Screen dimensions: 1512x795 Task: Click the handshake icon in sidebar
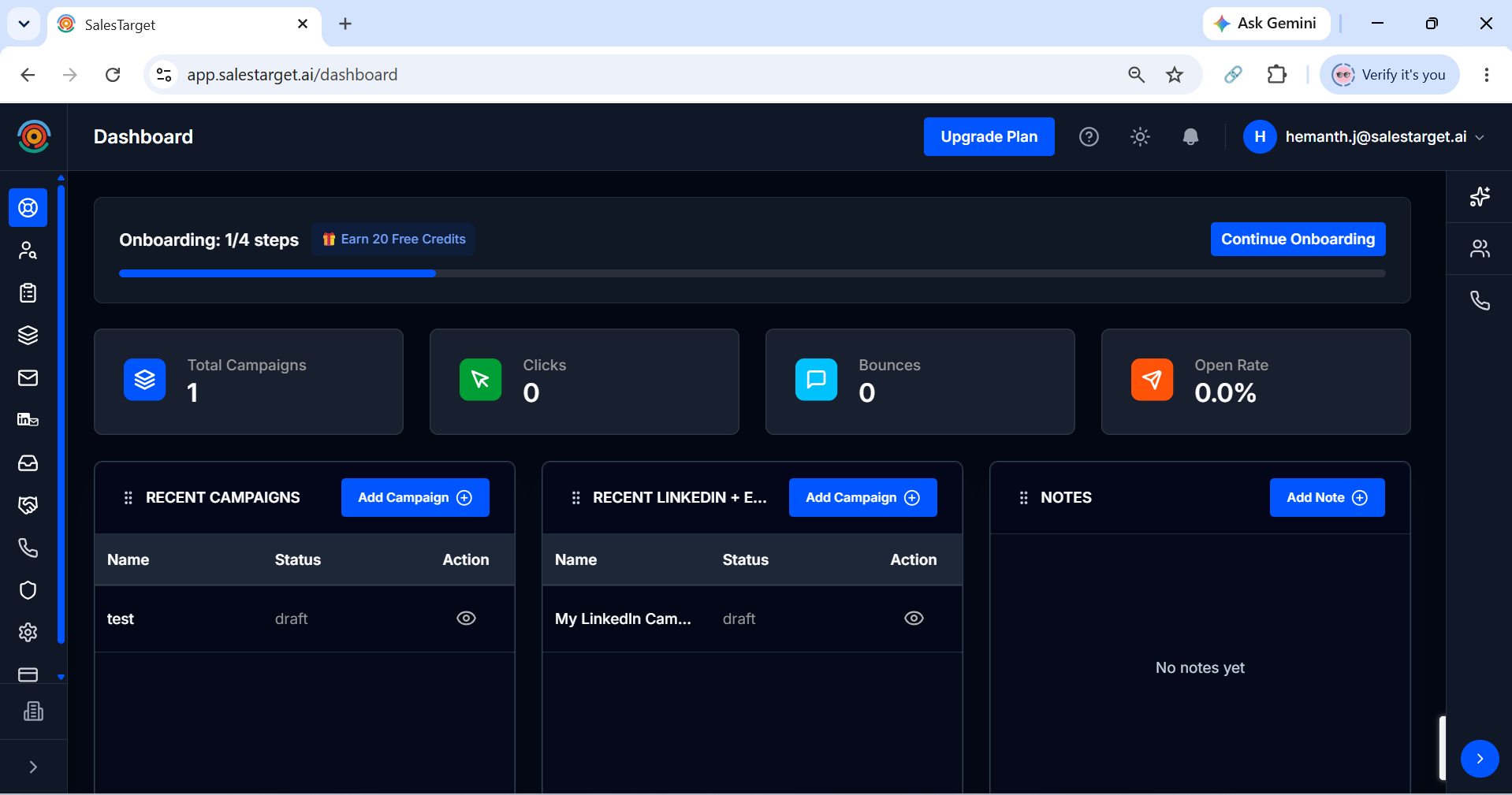[x=28, y=505]
